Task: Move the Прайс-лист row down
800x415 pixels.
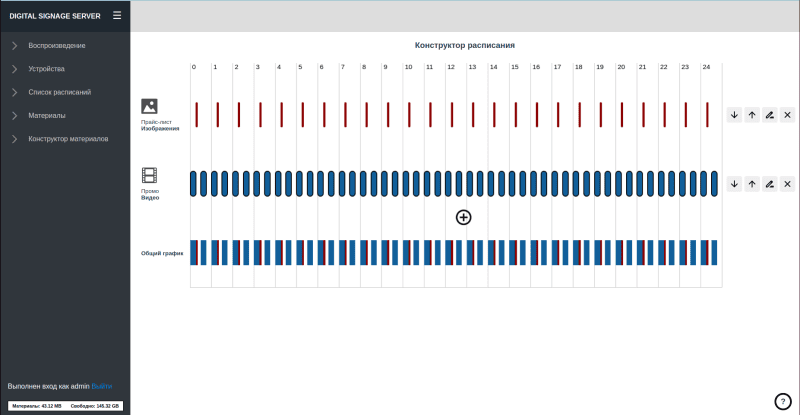Action: click(734, 115)
